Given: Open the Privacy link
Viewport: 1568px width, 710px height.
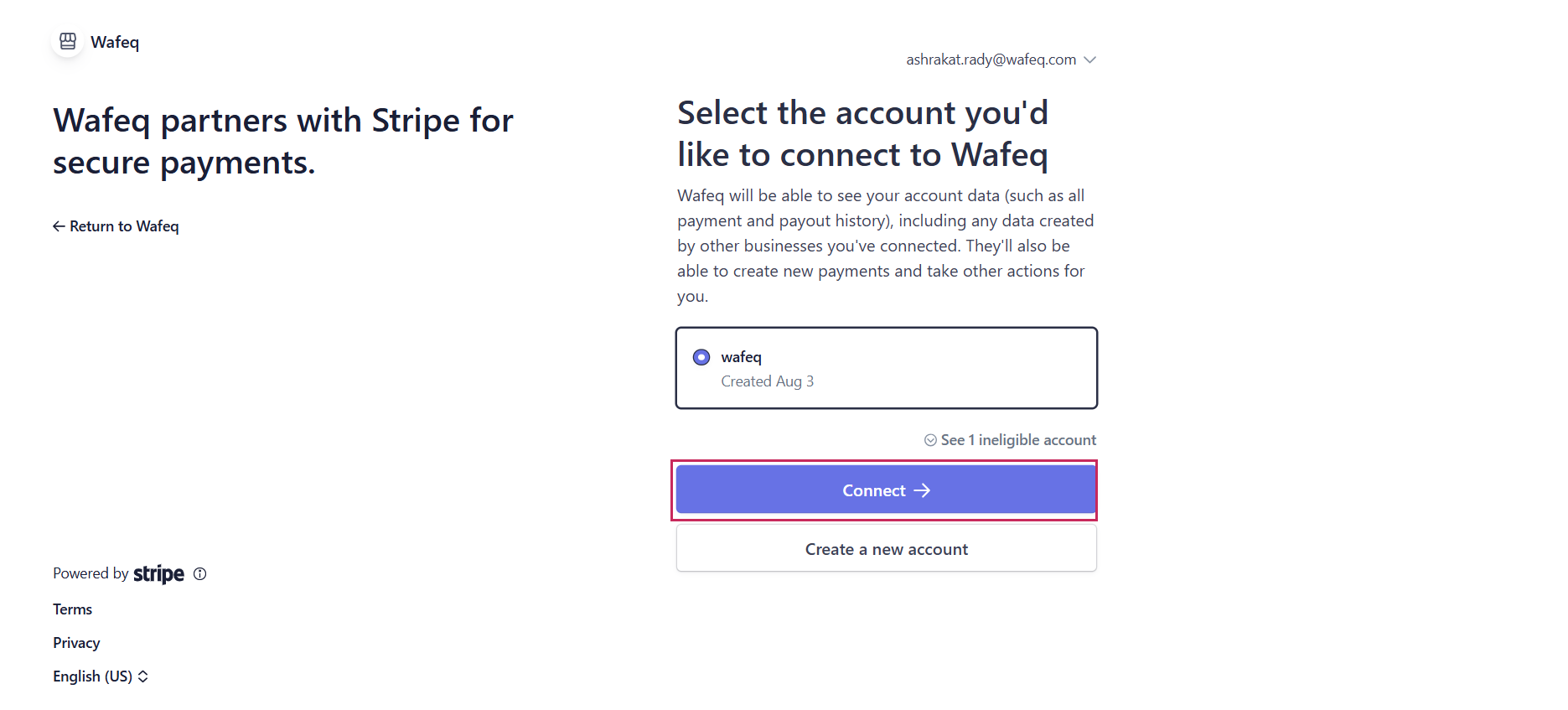Looking at the screenshot, I should pyautogui.click(x=76, y=643).
